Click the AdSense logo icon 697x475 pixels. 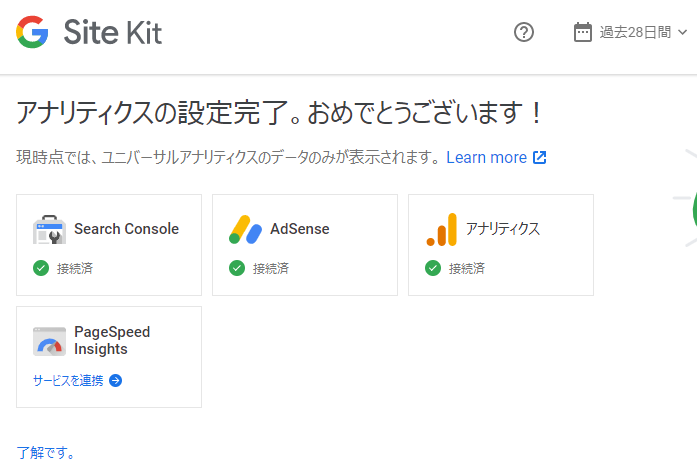click(245, 230)
